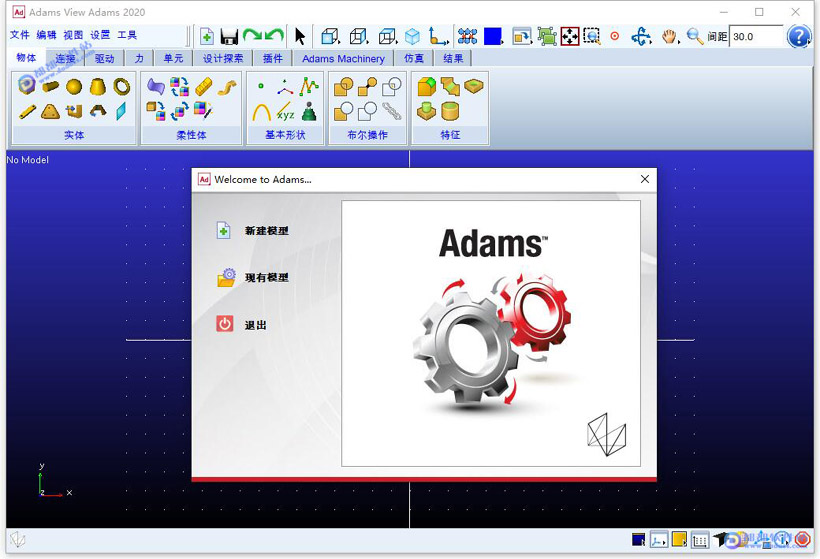Click the colorful cube with pencil icon

click(x=203, y=110)
